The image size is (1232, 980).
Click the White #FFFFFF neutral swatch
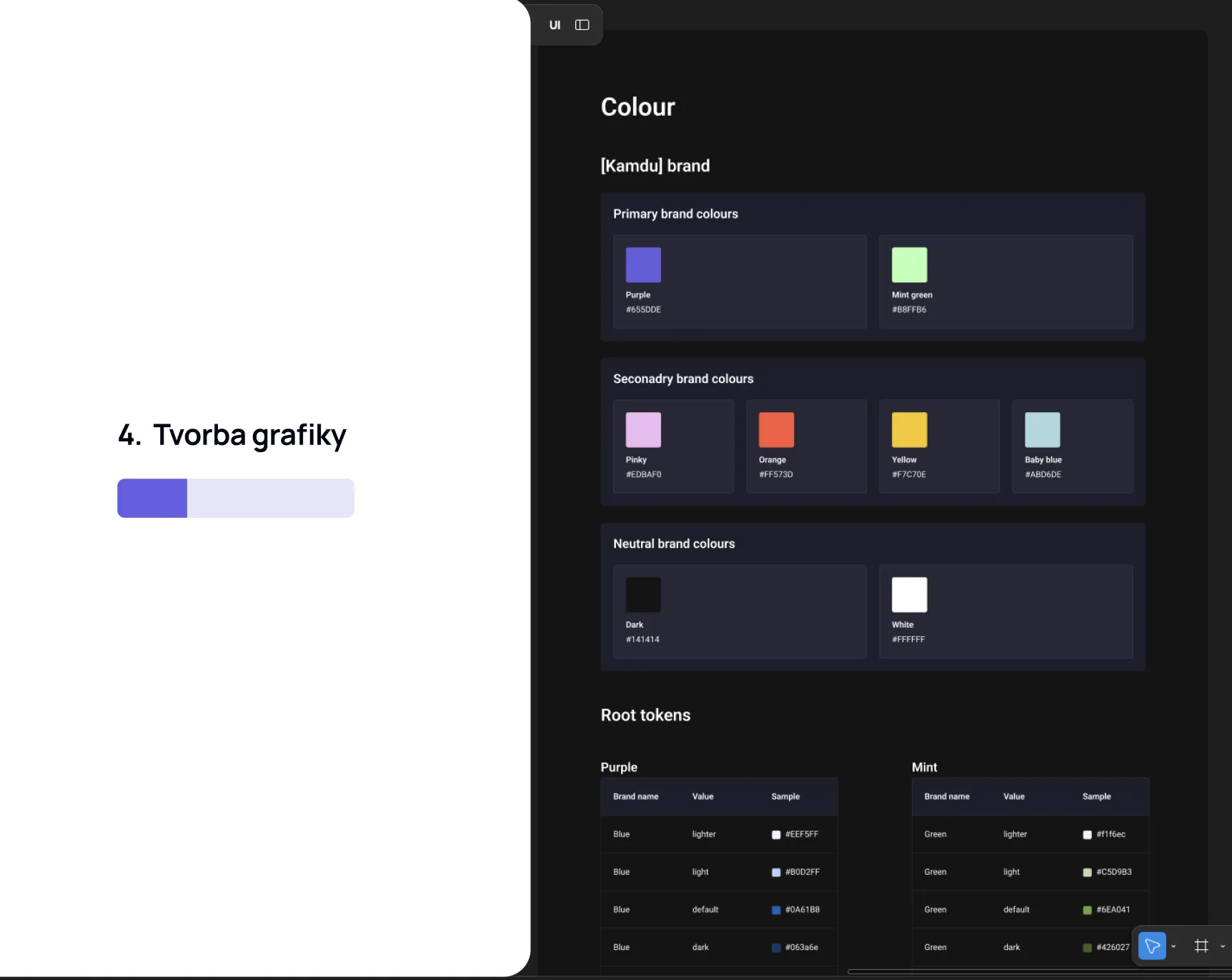click(x=909, y=595)
